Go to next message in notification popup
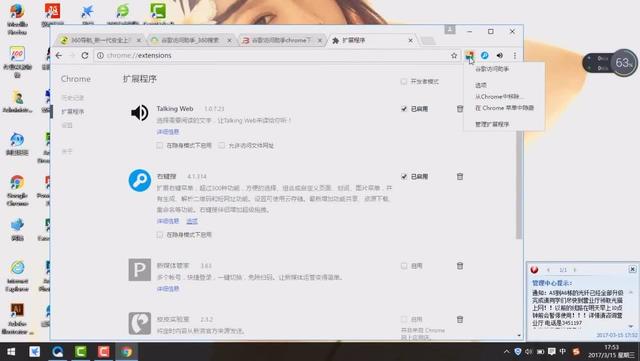The height and width of the screenshot is (361, 640). coord(575,270)
